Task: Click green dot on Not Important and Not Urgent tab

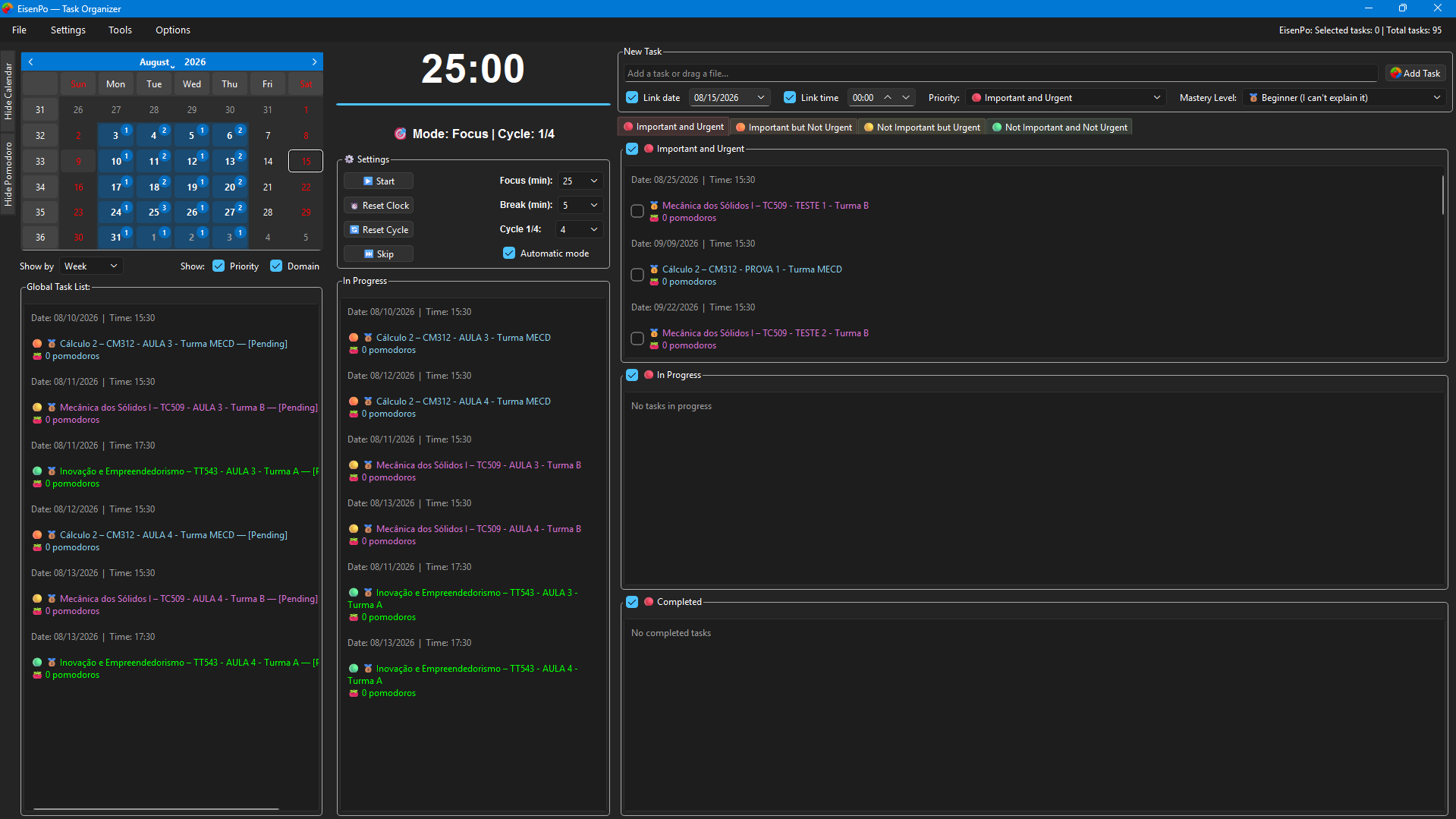Action: [x=997, y=128]
